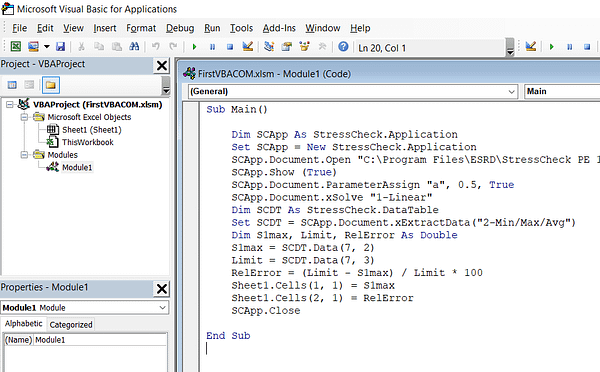
Task: Open the Window menu
Action: [x=323, y=28]
